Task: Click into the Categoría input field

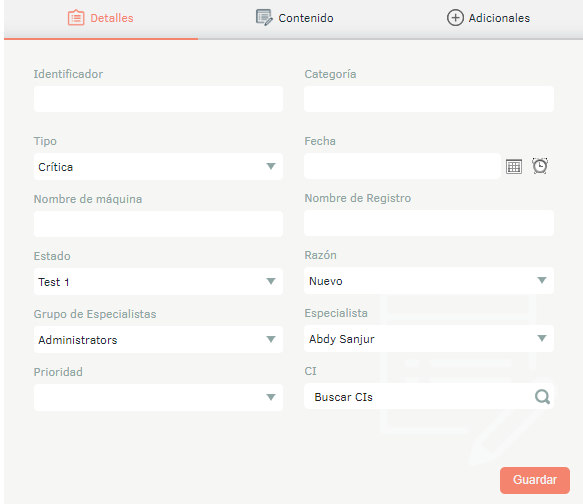Action: [x=429, y=99]
